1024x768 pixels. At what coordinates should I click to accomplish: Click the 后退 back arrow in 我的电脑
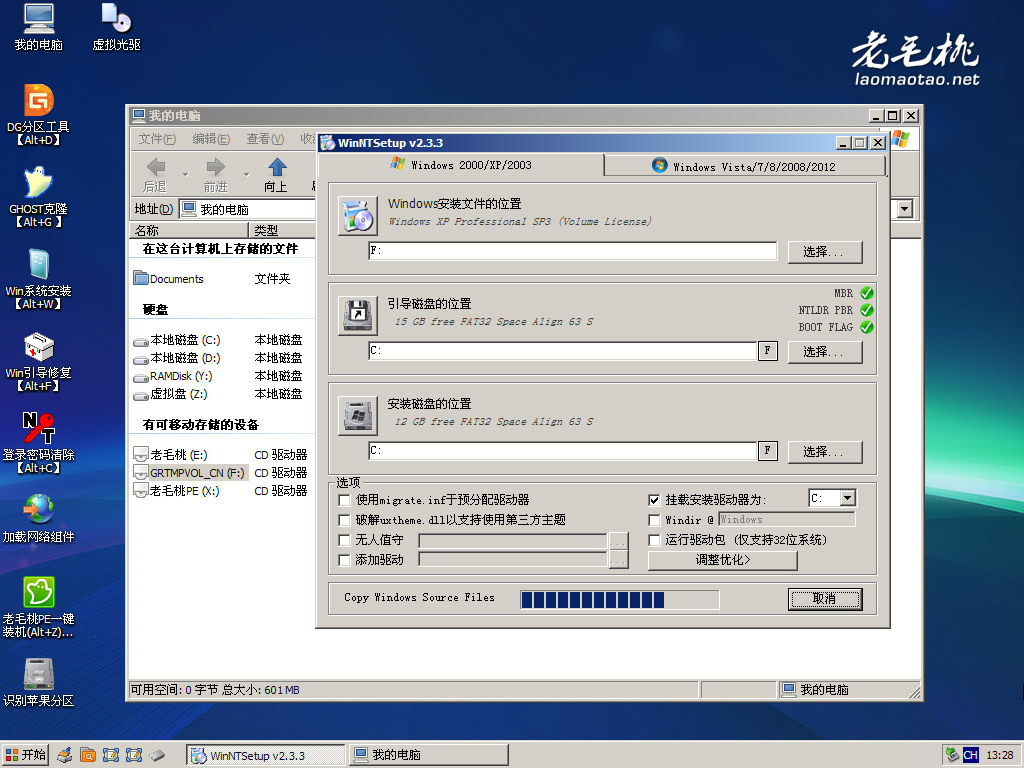point(155,174)
